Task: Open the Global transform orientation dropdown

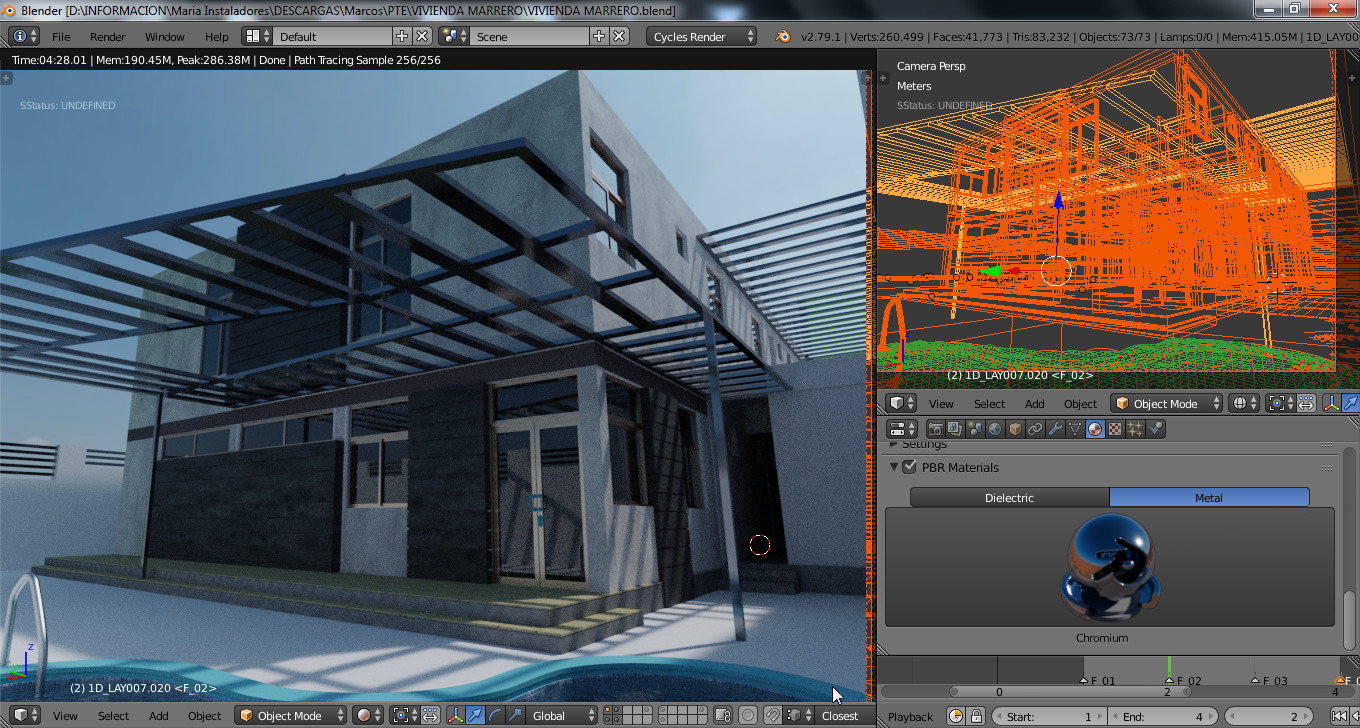Action: [562, 716]
